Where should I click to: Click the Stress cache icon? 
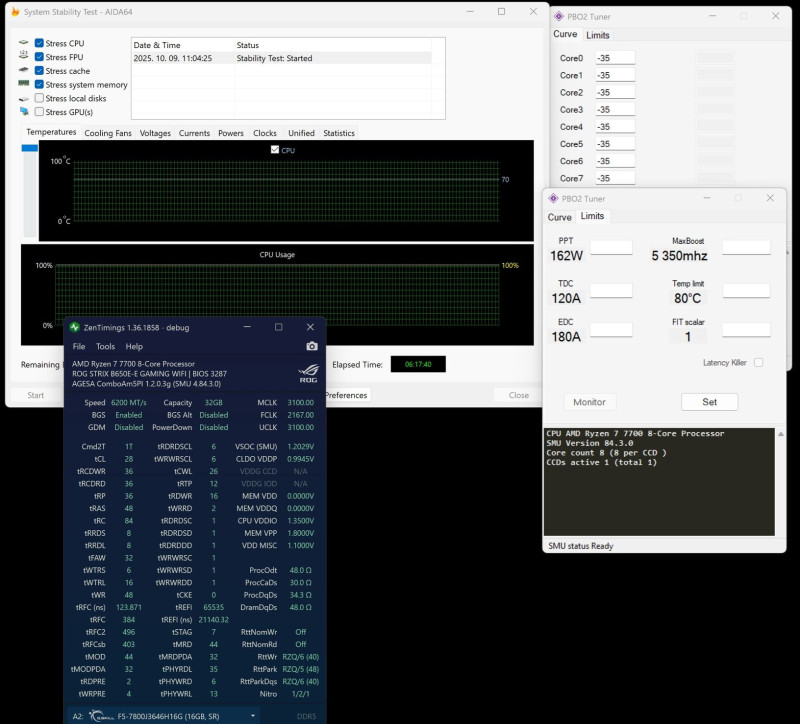click(x=23, y=70)
